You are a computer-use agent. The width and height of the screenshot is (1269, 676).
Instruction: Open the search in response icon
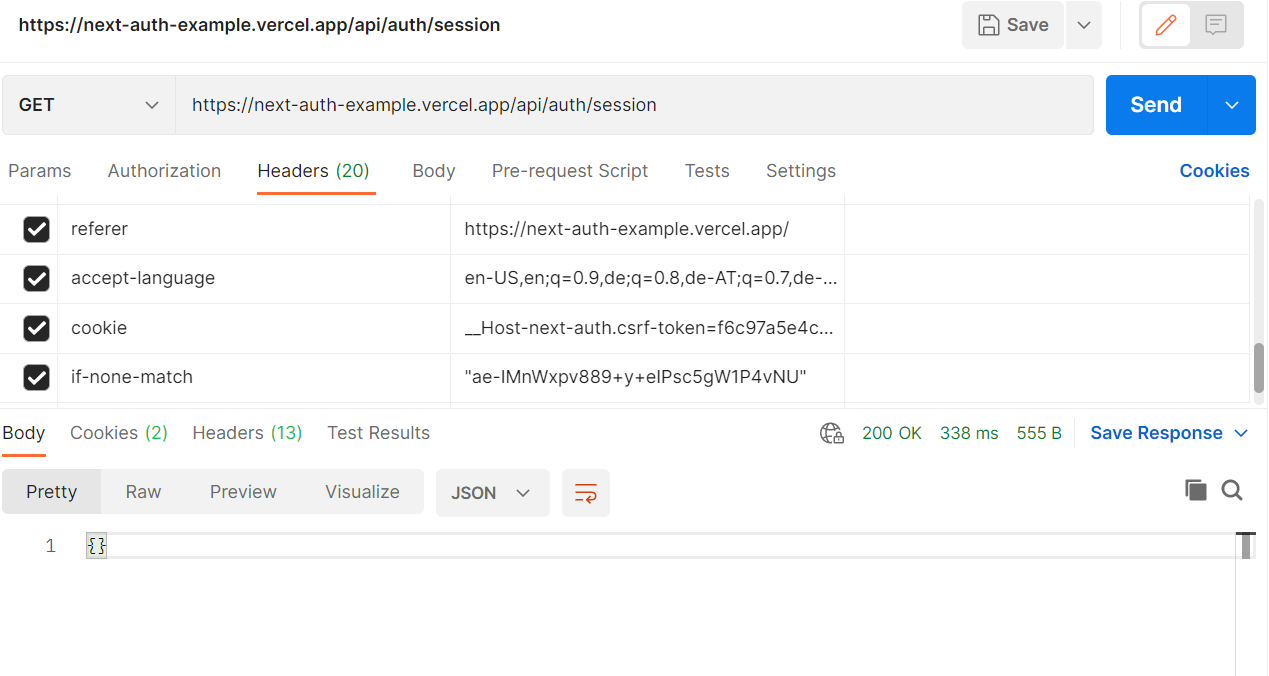point(1232,490)
